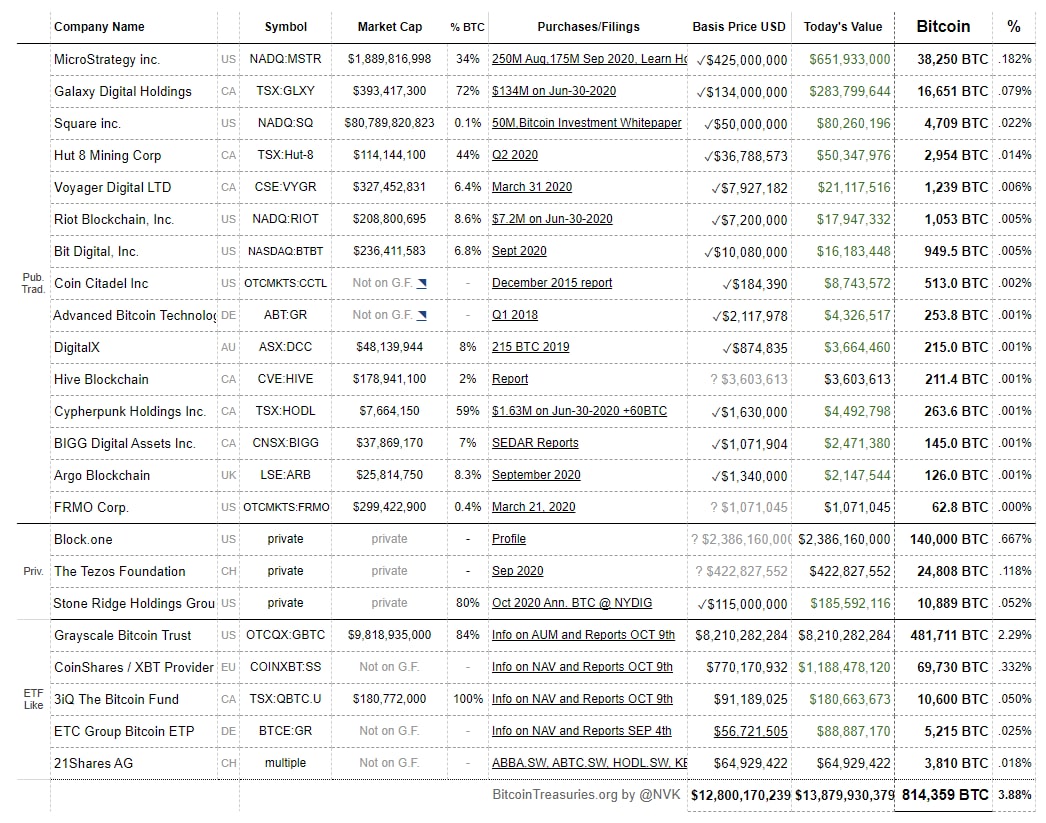The image size is (1046, 823).
Task: Open Voyager Digital's March 31 2020 link
Action: coord(532,187)
